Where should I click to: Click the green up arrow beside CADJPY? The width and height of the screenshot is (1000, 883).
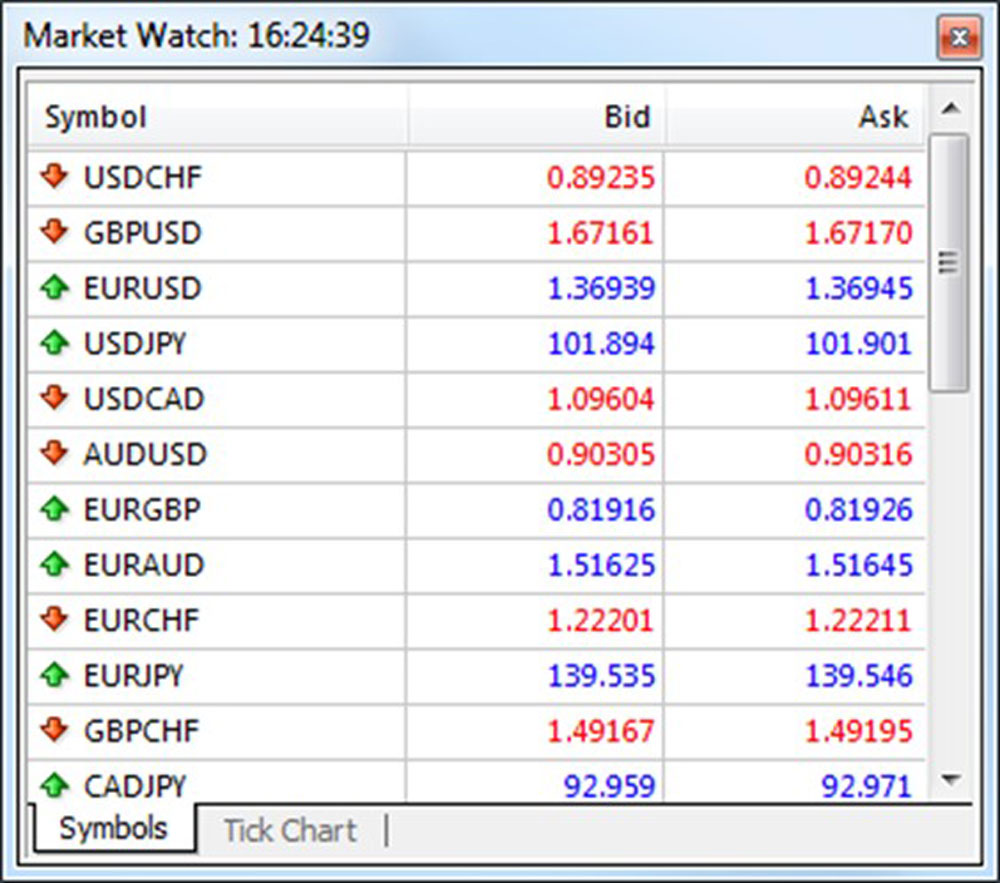tap(55, 785)
